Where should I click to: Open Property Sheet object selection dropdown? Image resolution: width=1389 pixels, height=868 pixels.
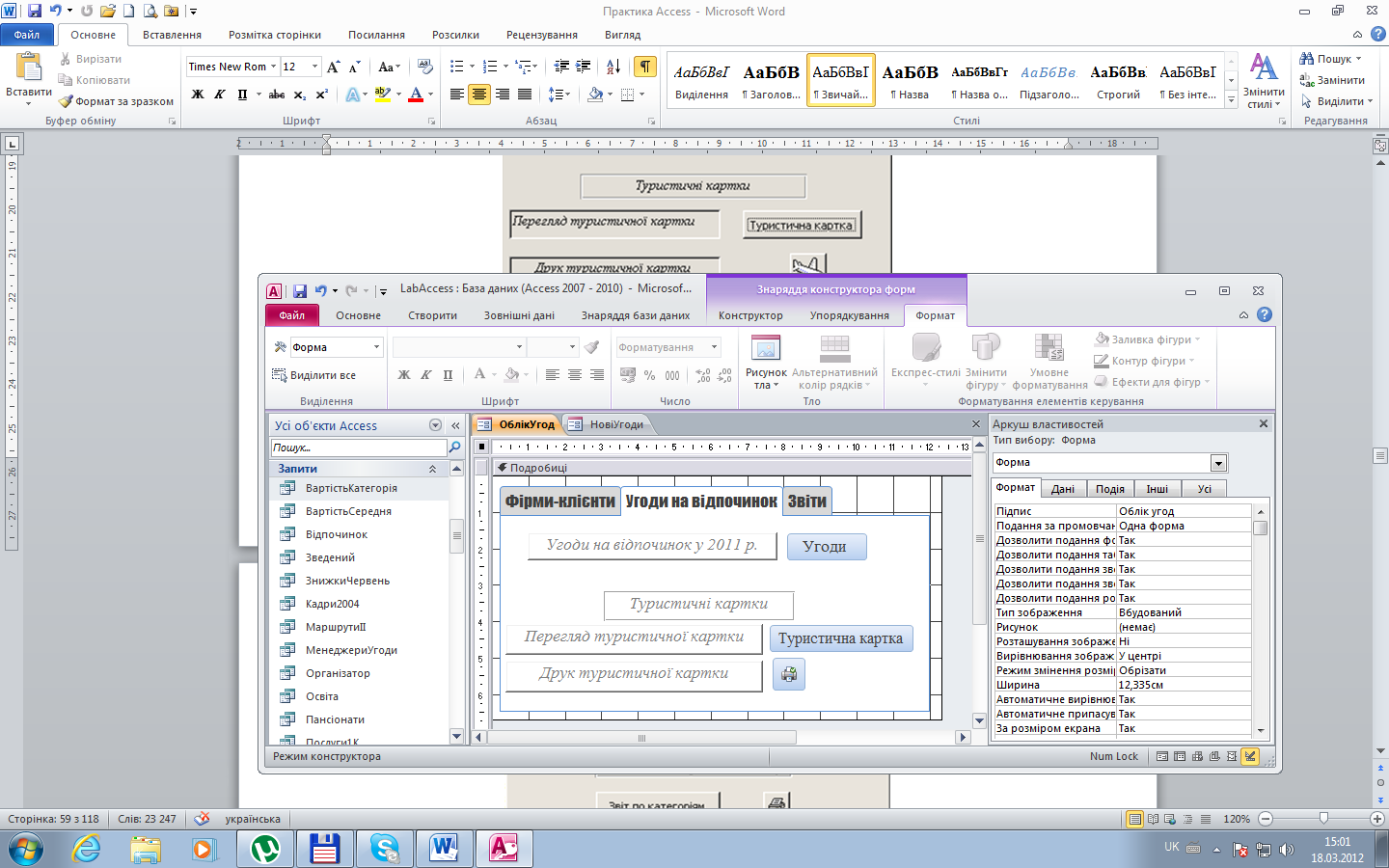1218,463
